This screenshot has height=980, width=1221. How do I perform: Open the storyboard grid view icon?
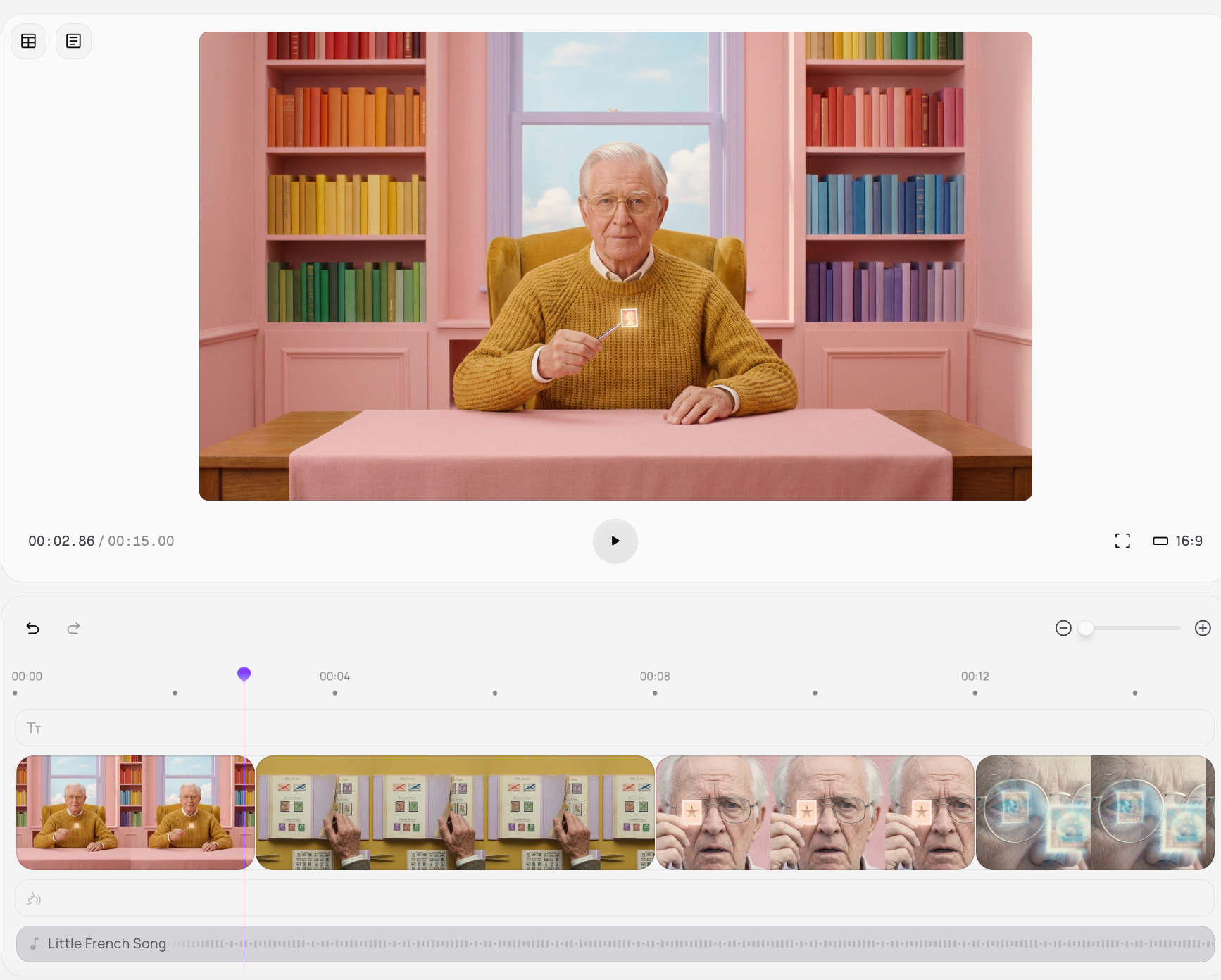(x=29, y=41)
